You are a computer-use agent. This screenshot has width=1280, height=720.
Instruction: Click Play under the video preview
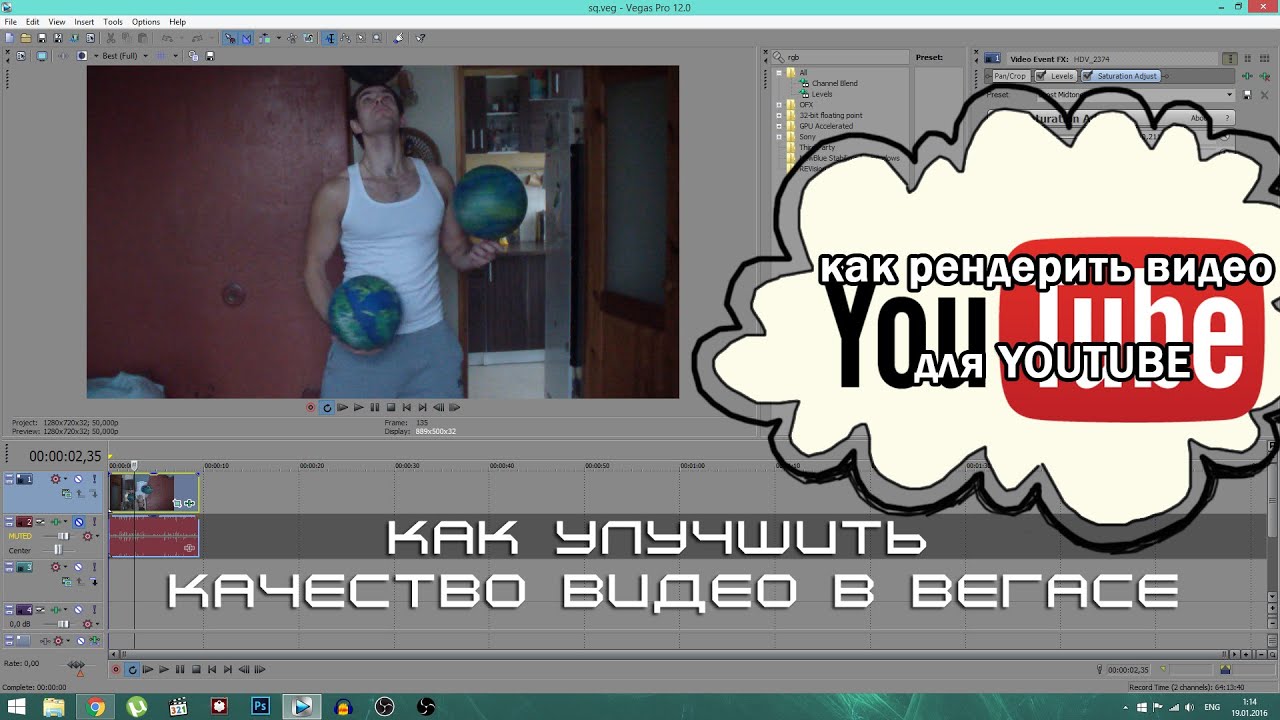coord(358,407)
